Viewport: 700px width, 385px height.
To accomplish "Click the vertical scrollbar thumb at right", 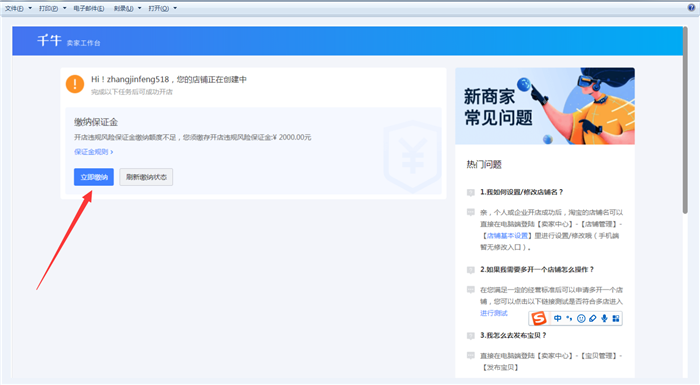I will coord(685,121).
